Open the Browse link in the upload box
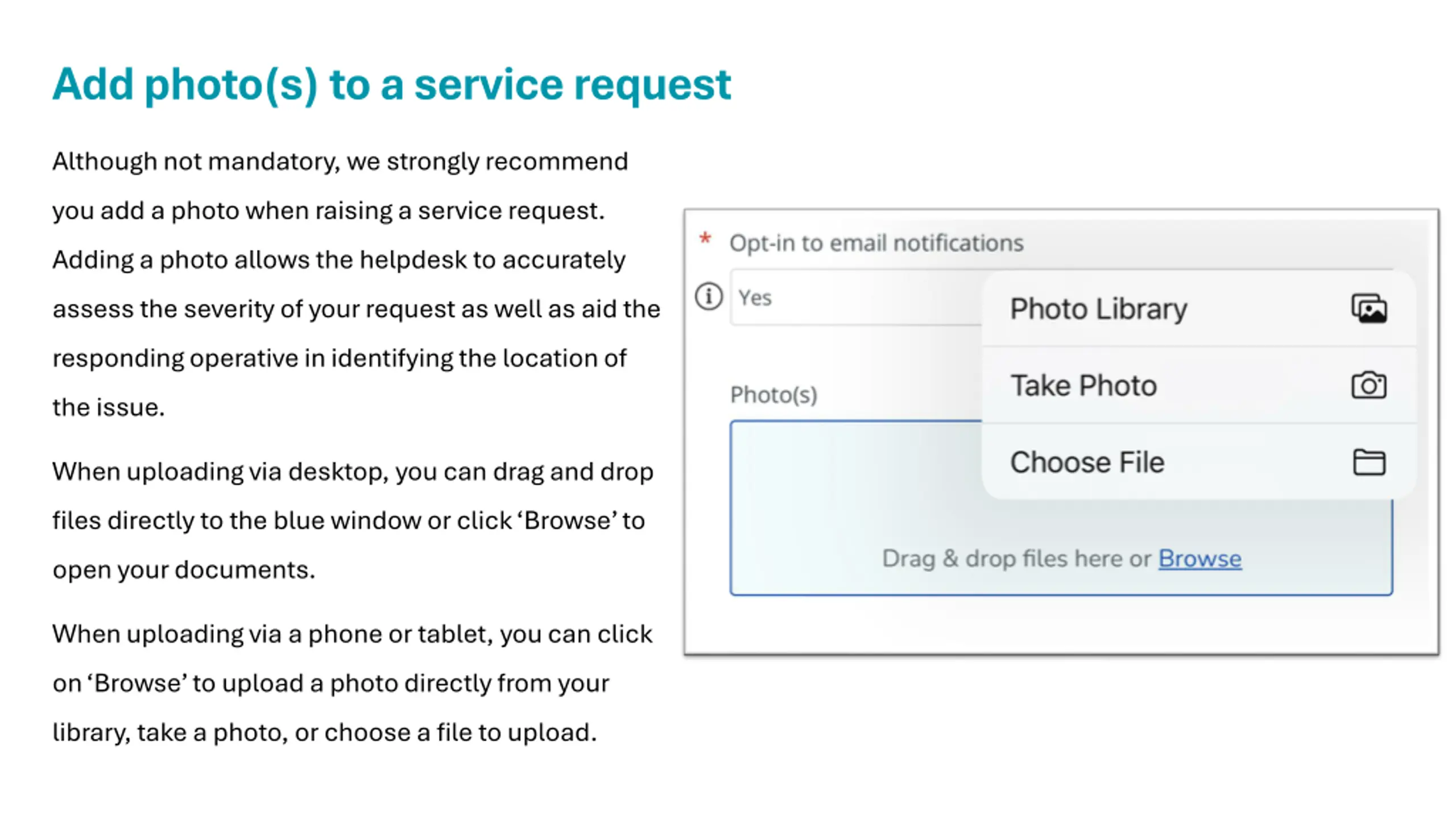This screenshot has height=819, width=1456. click(1200, 559)
